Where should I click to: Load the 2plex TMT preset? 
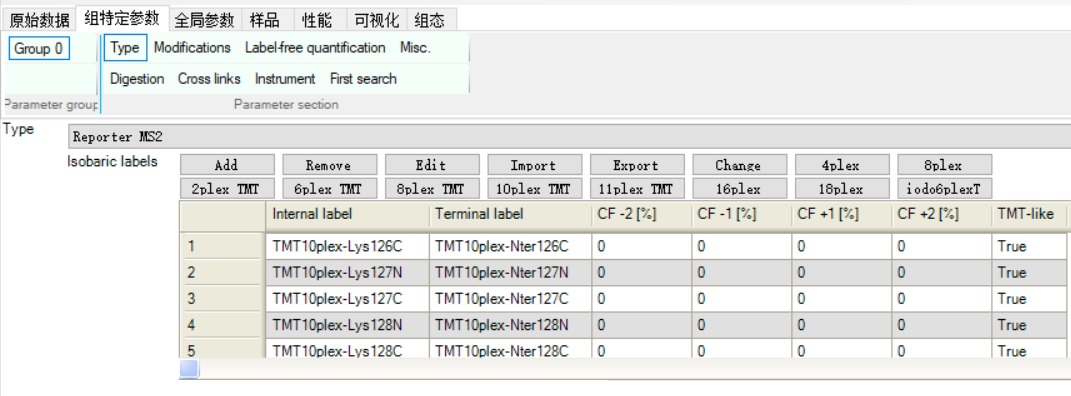(227, 189)
